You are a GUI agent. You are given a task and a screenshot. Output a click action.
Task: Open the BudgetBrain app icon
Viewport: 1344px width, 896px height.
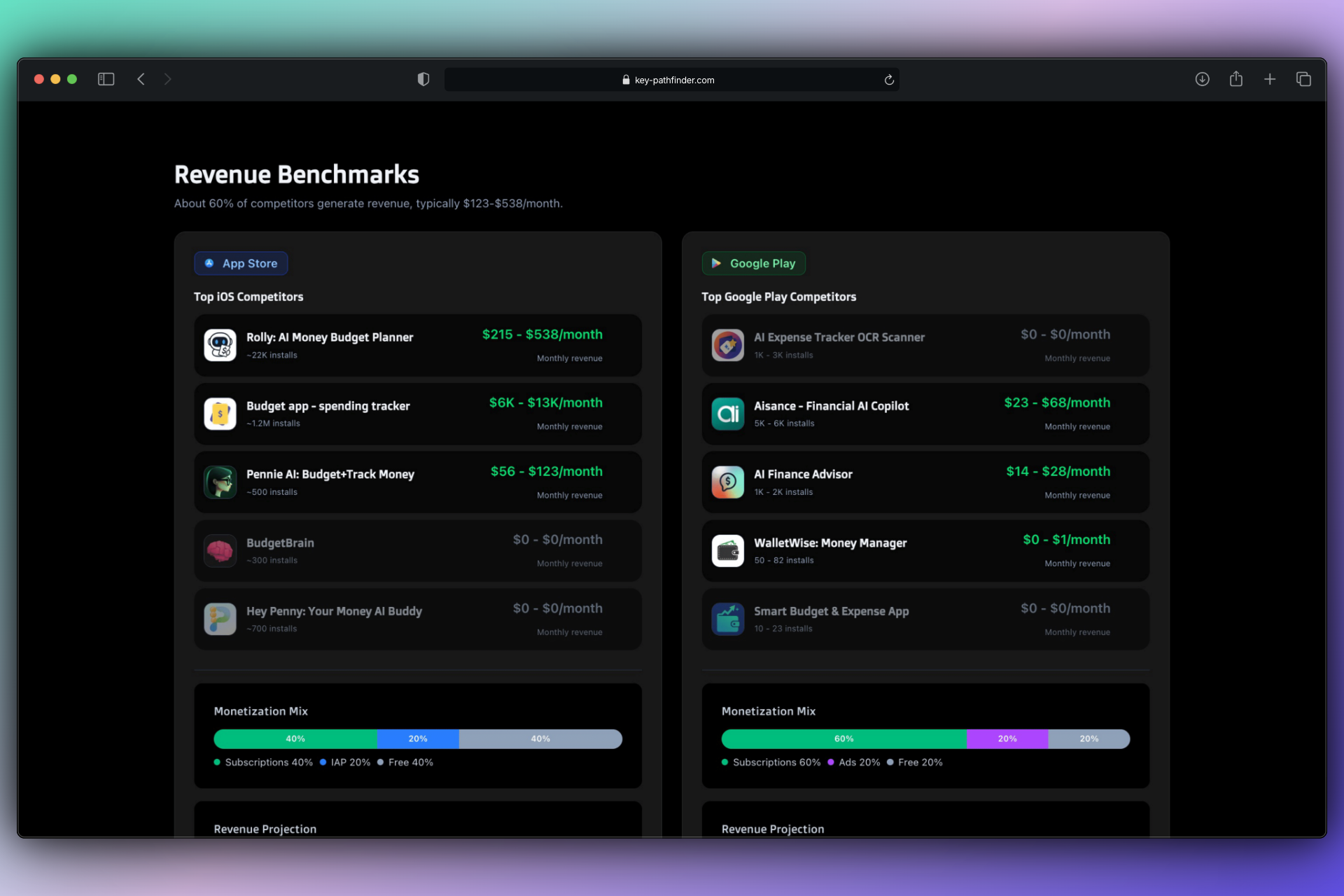pyautogui.click(x=220, y=551)
